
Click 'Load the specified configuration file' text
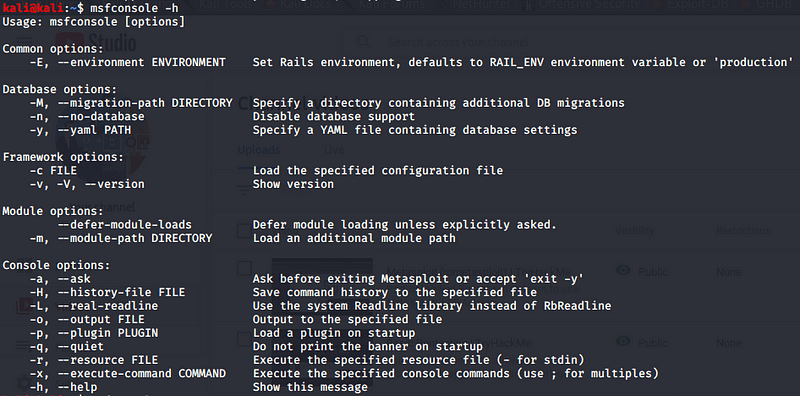378,170
